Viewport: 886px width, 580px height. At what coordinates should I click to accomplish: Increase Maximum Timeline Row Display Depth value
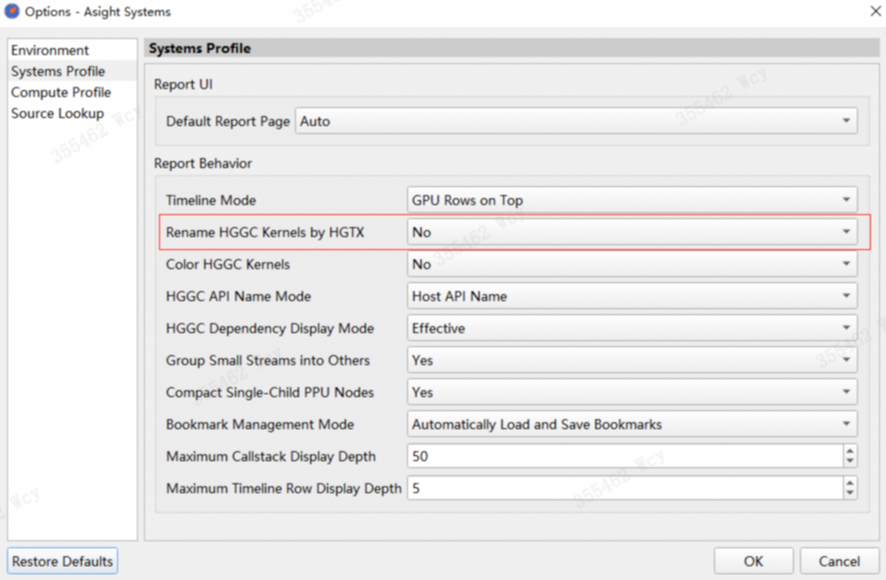tap(850, 483)
